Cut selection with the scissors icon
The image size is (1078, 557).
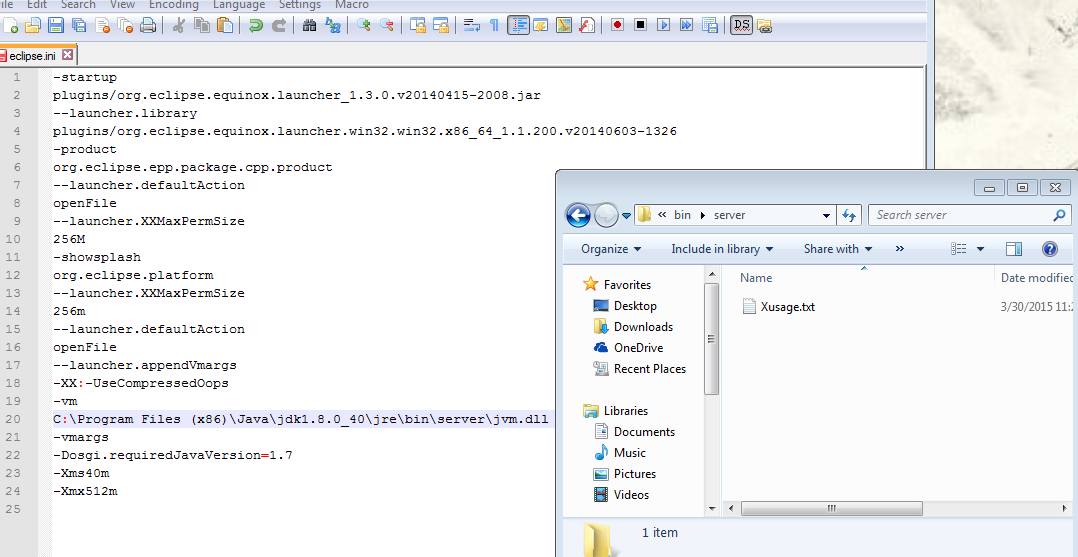click(x=179, y=25)
